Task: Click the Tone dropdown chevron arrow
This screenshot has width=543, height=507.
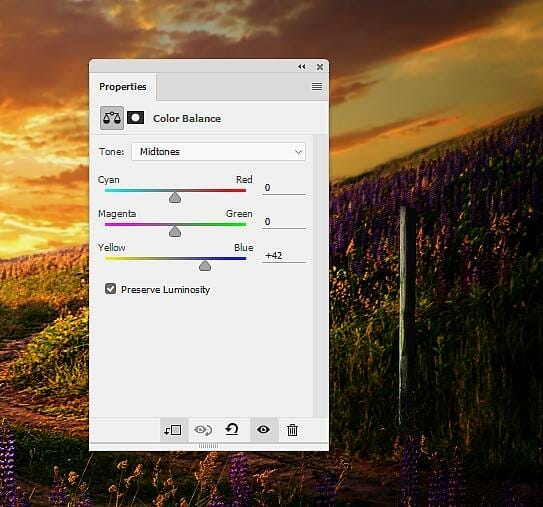Action: coord(298,152)
